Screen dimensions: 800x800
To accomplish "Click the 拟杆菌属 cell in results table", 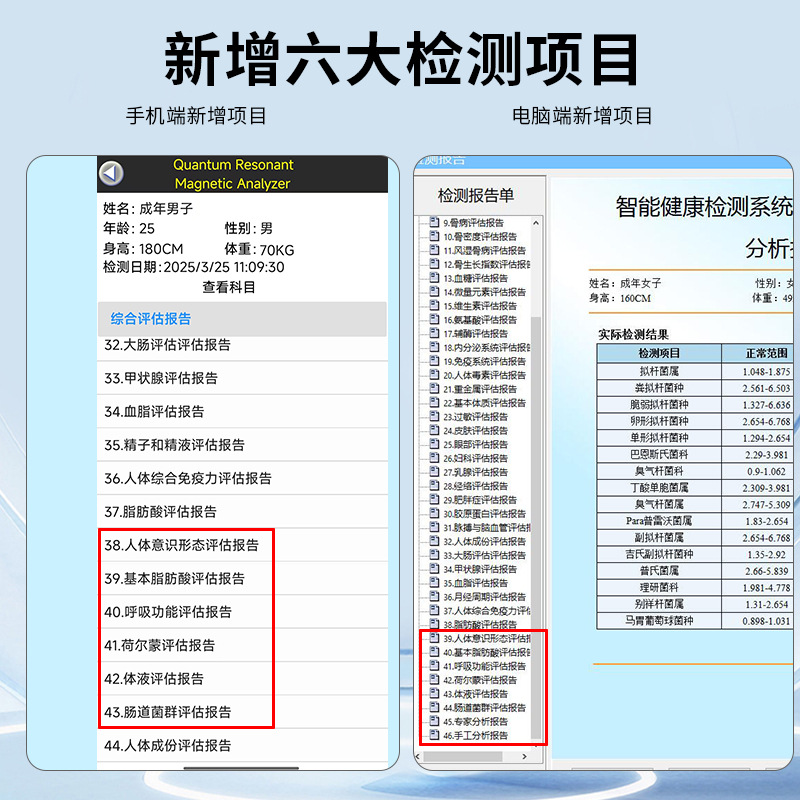I will click(x=659, y=371).
